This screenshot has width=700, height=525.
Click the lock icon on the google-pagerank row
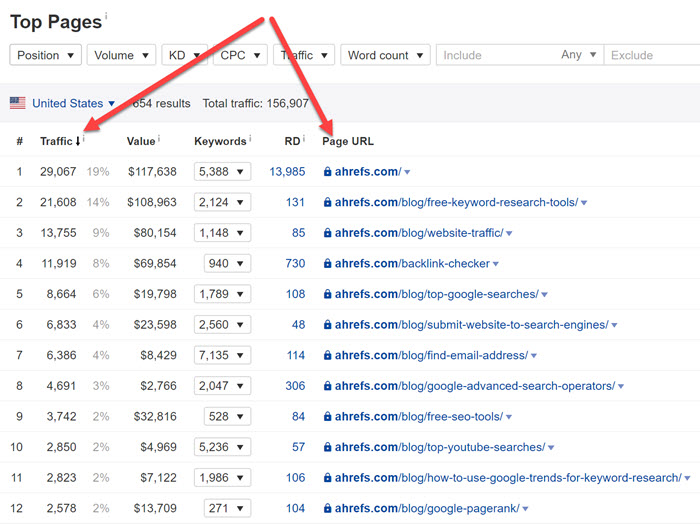click(x=327, y=509)
